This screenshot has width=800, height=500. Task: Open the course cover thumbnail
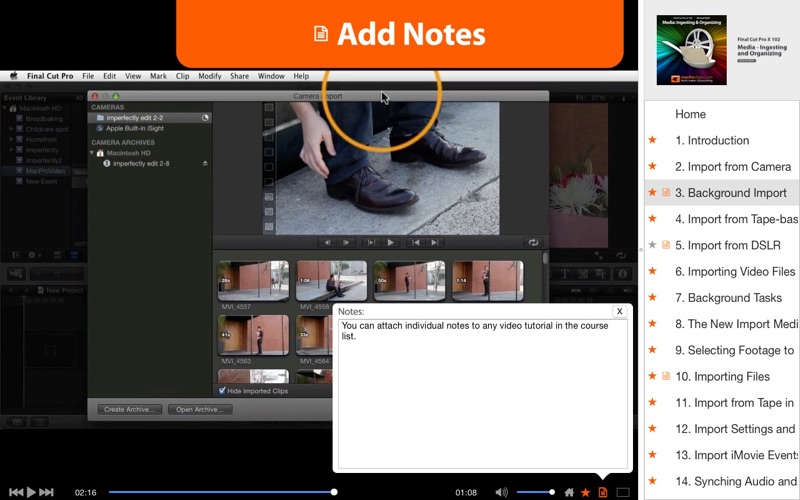[x=691, y=50]
